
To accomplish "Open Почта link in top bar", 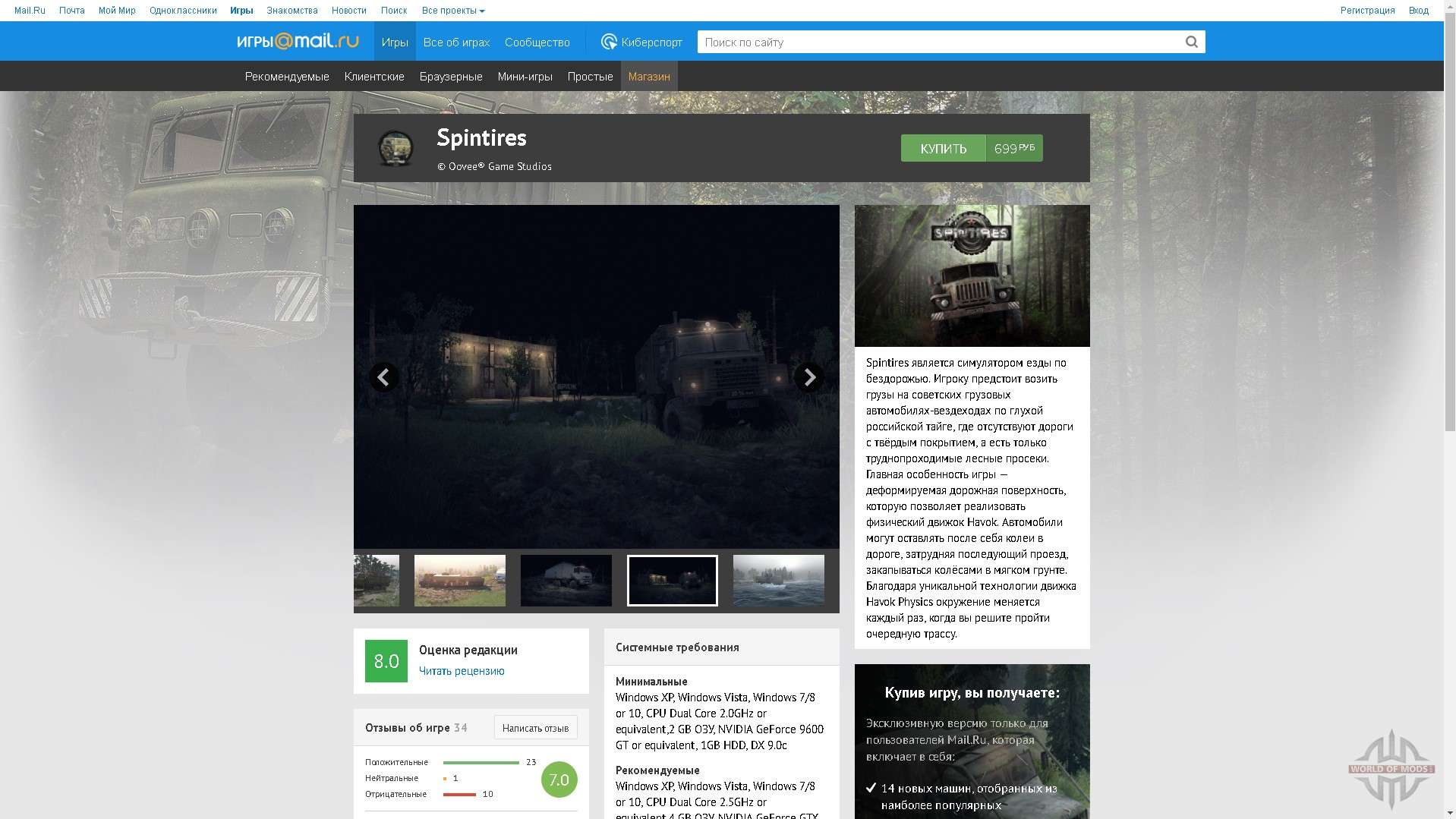I will pos(72,11).
